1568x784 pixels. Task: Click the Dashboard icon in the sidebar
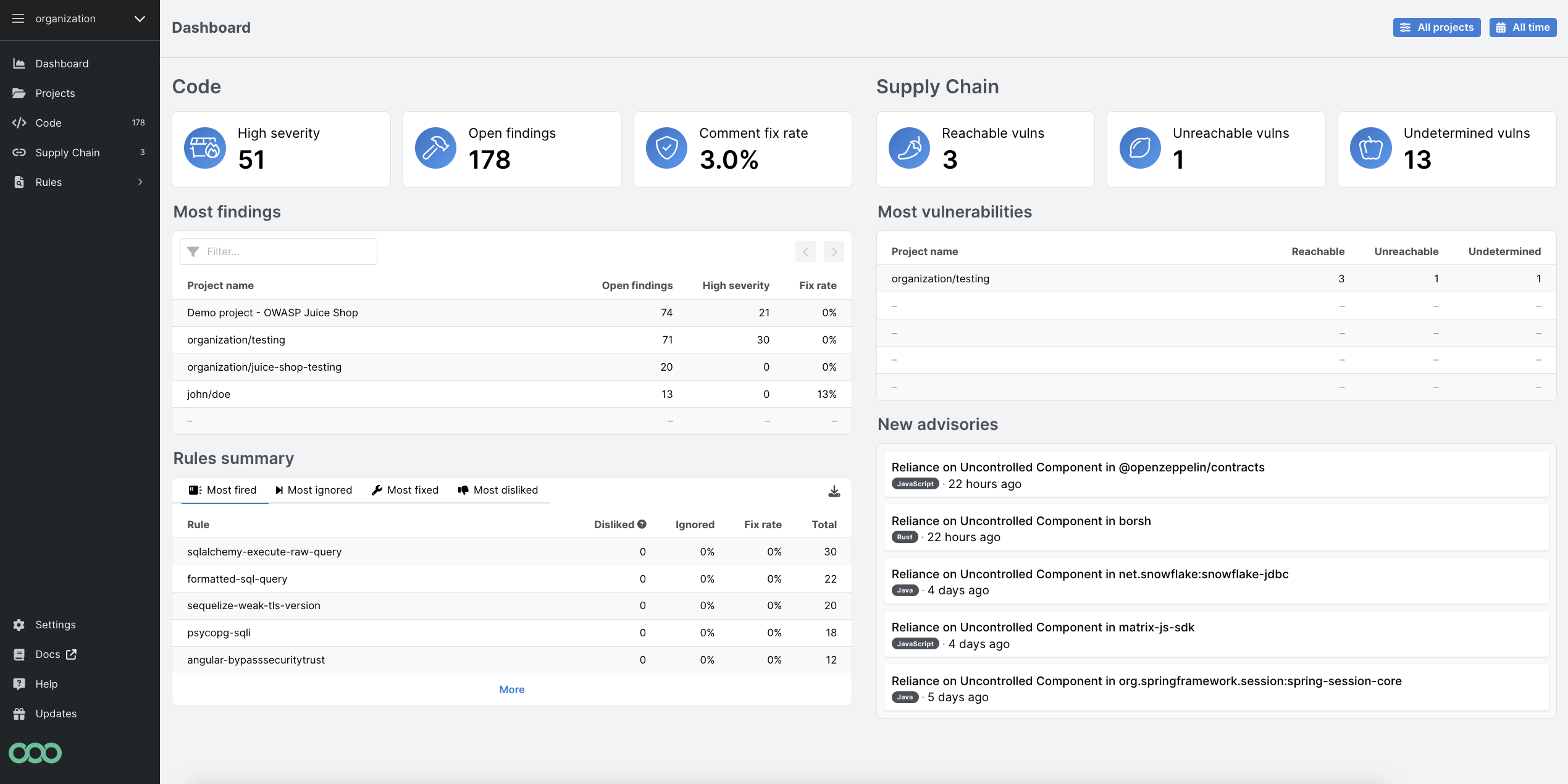click(19, 63)
